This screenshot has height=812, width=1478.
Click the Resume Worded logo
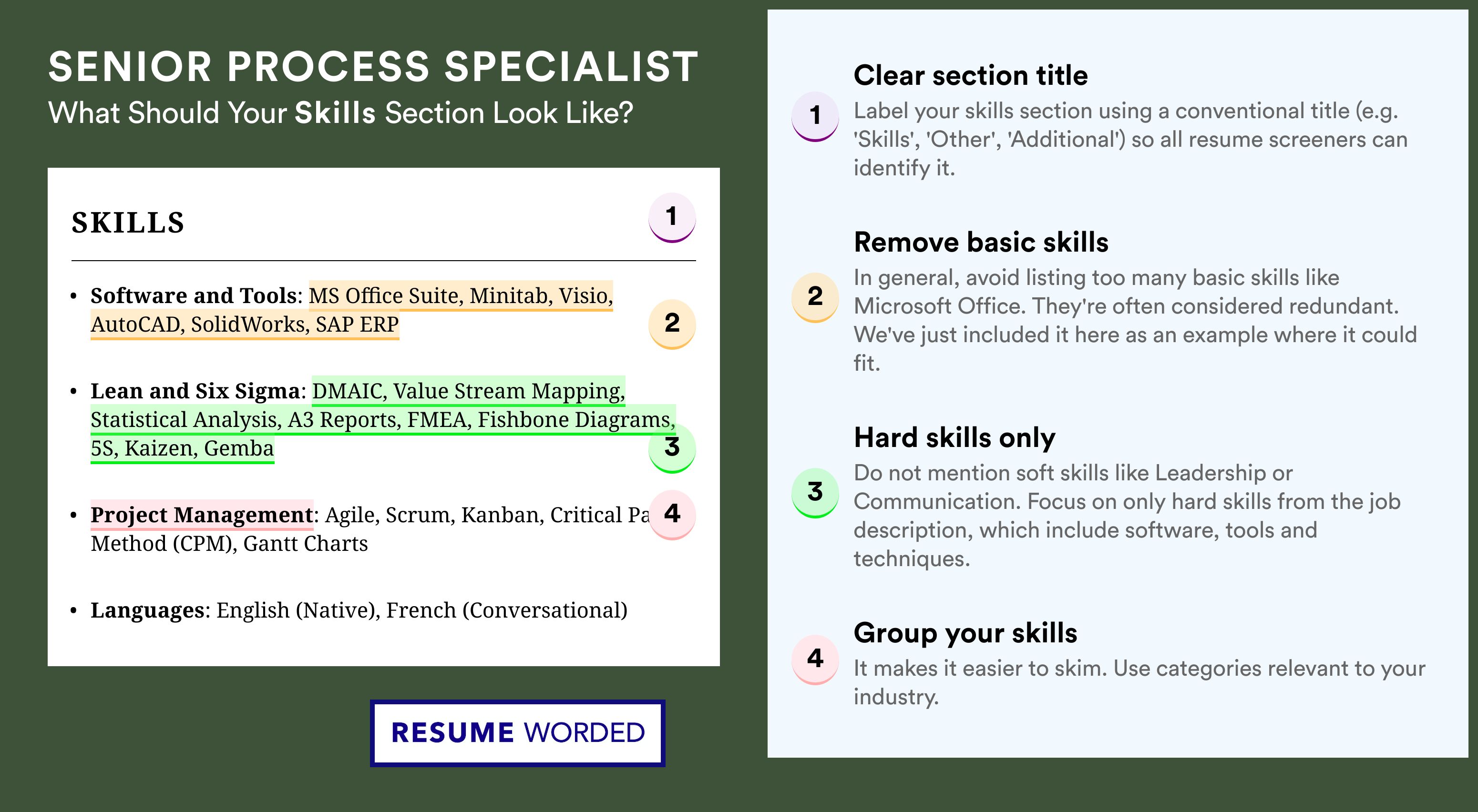pyautogui.click(x=517, y=733)
